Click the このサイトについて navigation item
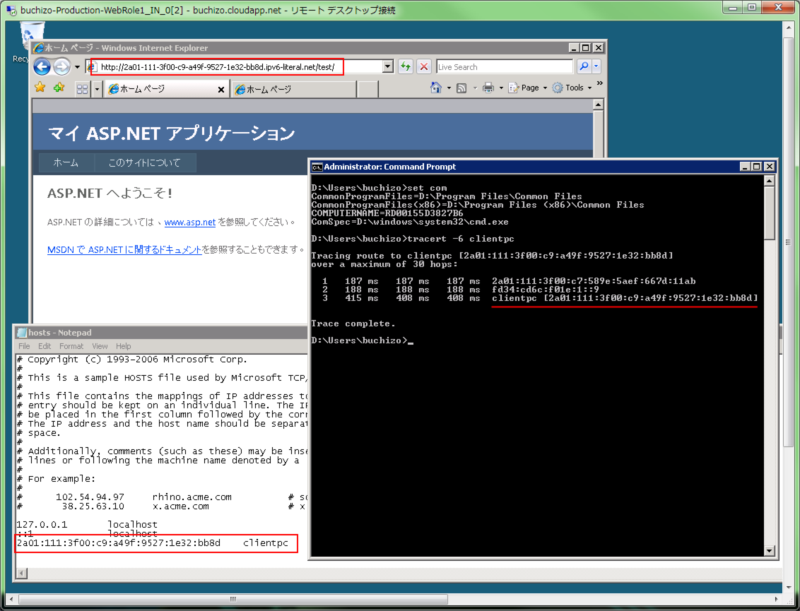 (x=144, y=163)
